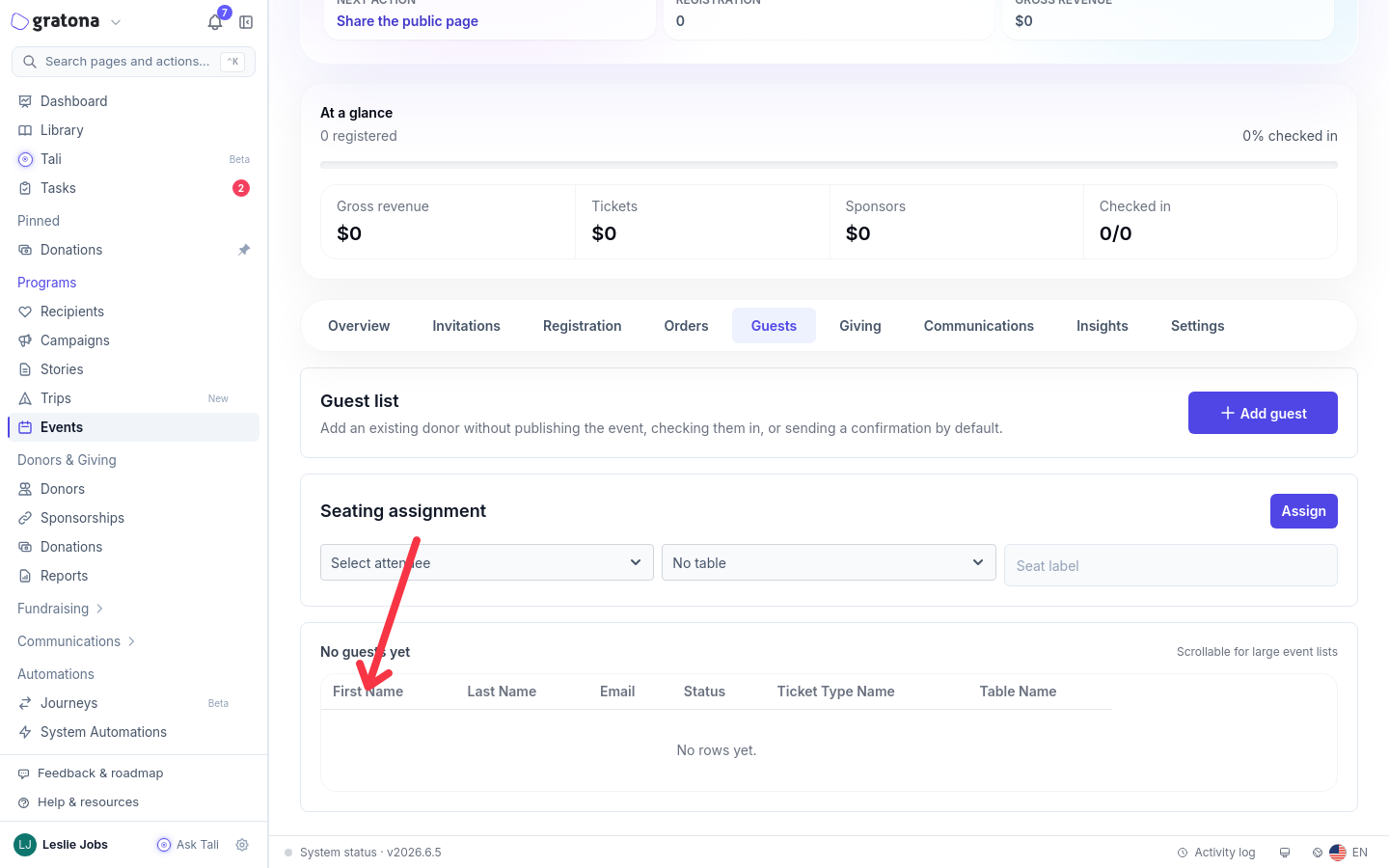
Task: Go to Tasks with 2 badge
Action: [x=133, y=188]
